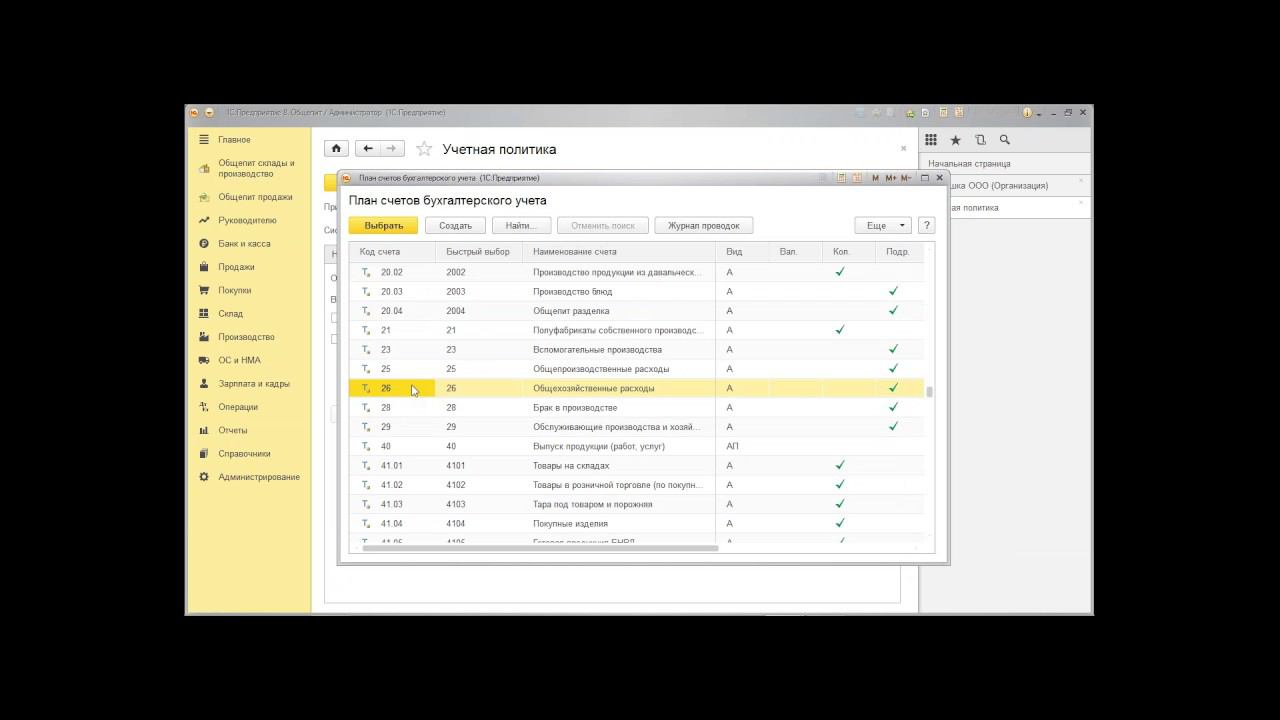Screen dimensions: 1280x720
Task: Navigate back with the left arrow
Action: pos(368,149)
